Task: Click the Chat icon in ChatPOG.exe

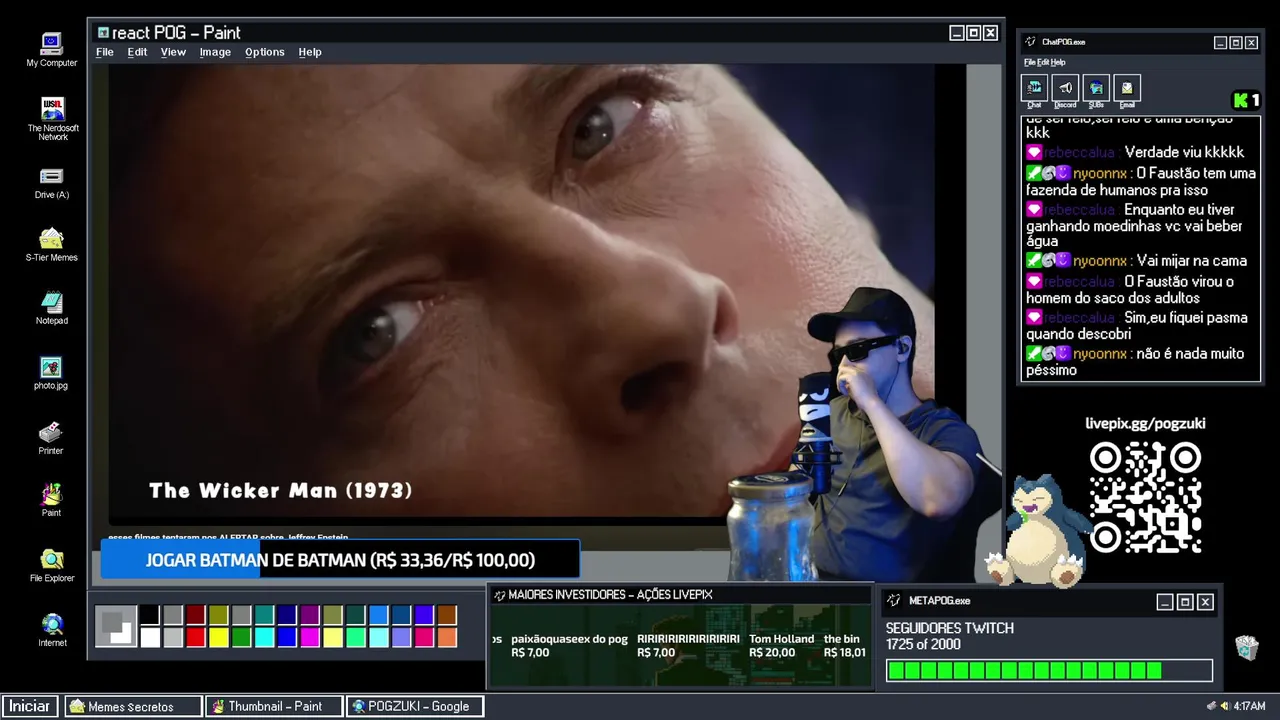Action: (1034, 88)
